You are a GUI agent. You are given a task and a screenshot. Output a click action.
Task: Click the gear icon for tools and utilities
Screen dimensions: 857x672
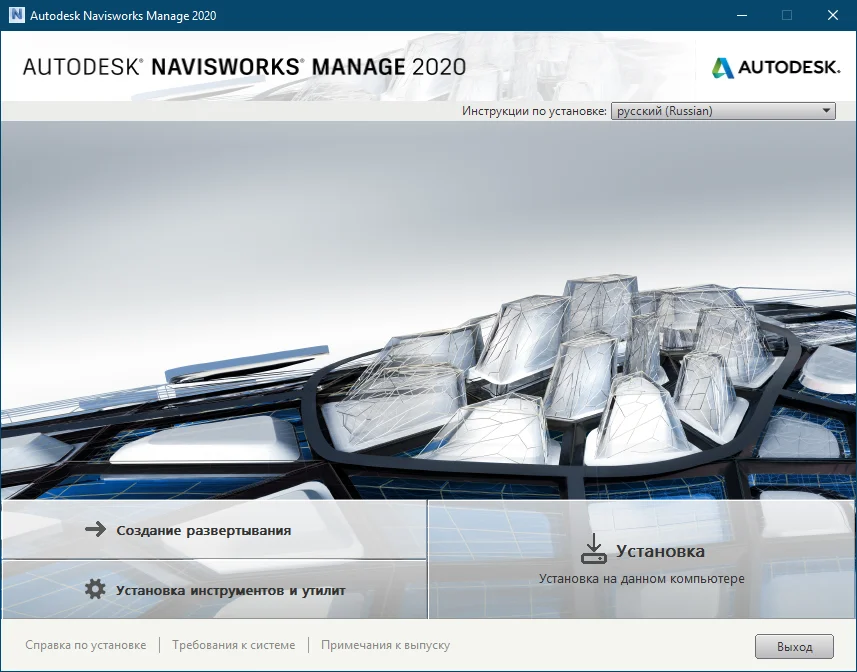pyautogui.click(x=95, y=590)
